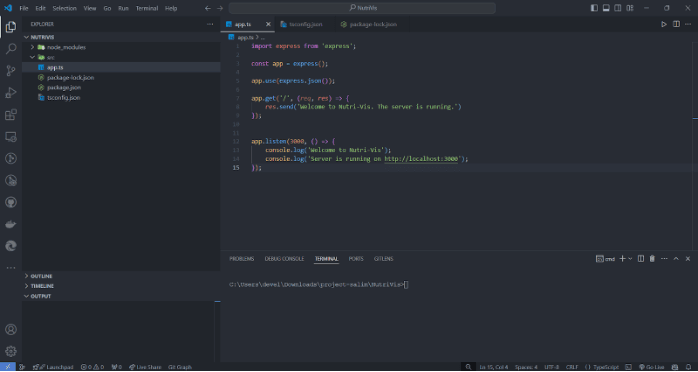The height and width of the screenshot is (372, 698).
Task: Open the Docker view in activity bar
Action: pos(11,224)
